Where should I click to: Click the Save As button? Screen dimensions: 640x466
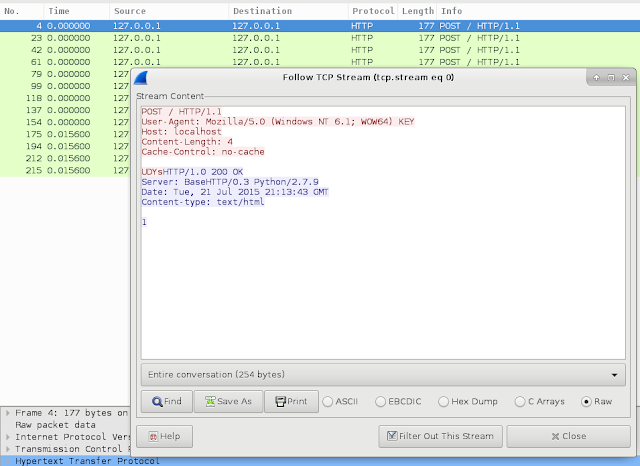point(228,402)
